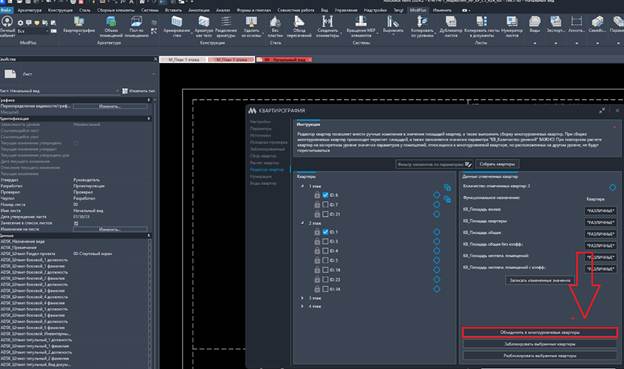
Task: Uncheck apartment ID 1 on floor 2
Action: 325,232
